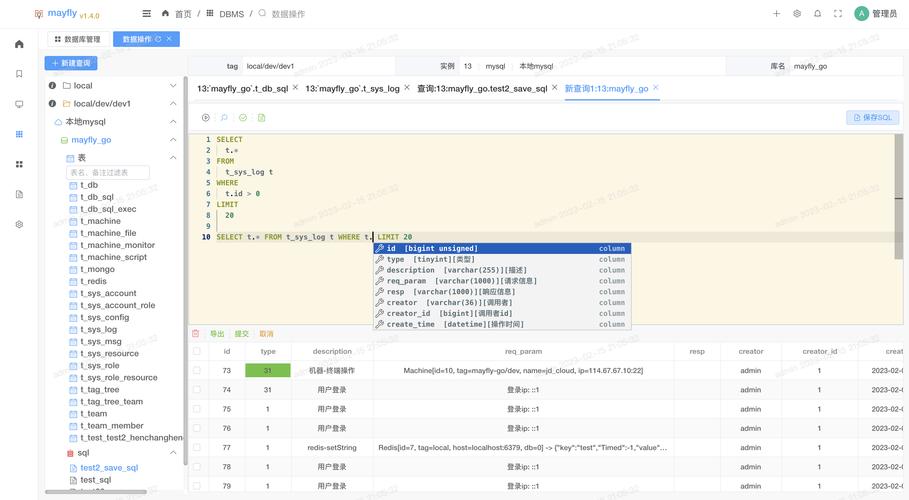Open the notifications bell
Image resolution: width=909 pixels, height=500 pixels.
point(817,13)
